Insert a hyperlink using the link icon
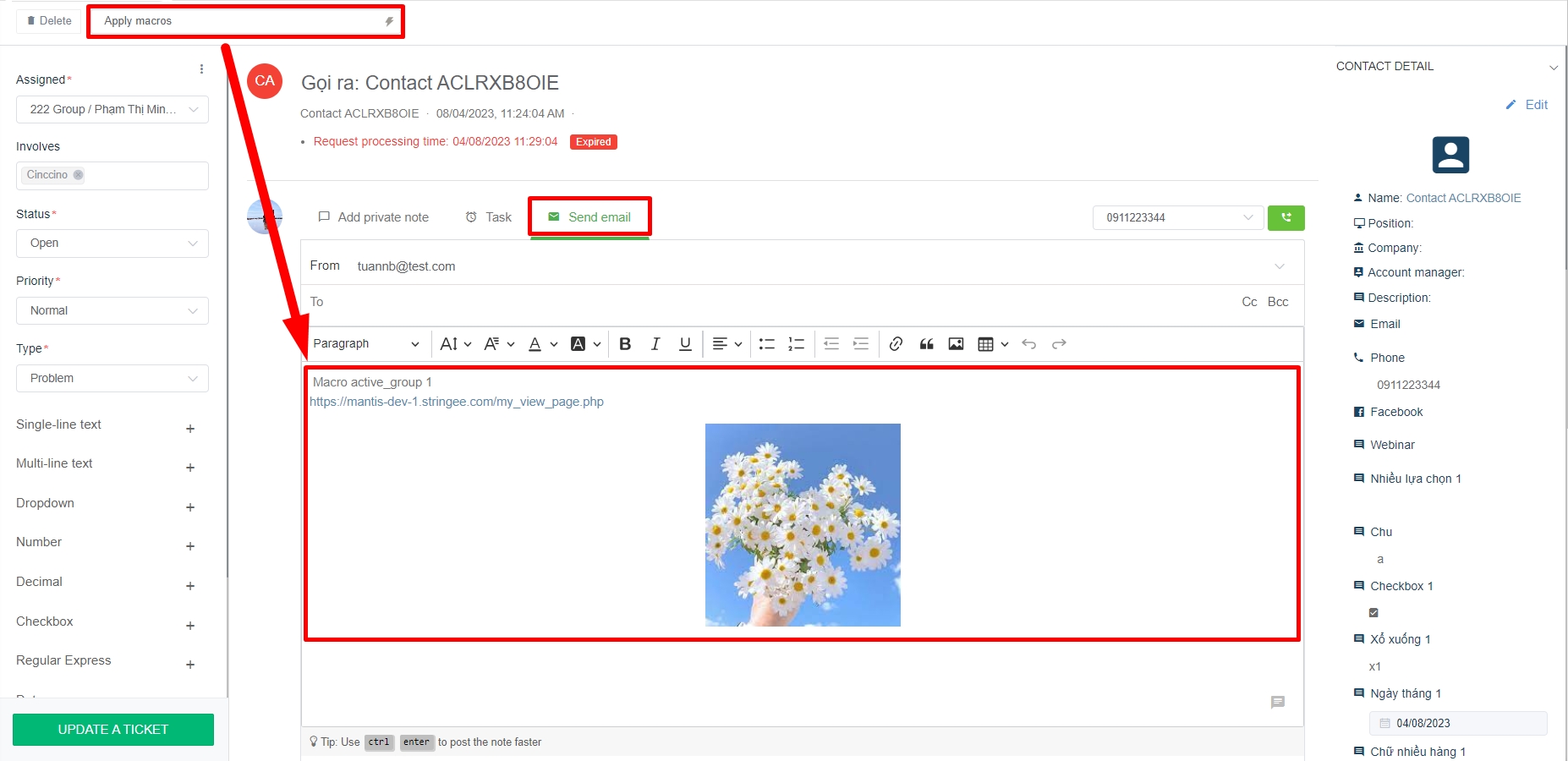The height and width of the screenshot is (761, 1568). click(x=896, y=344)
